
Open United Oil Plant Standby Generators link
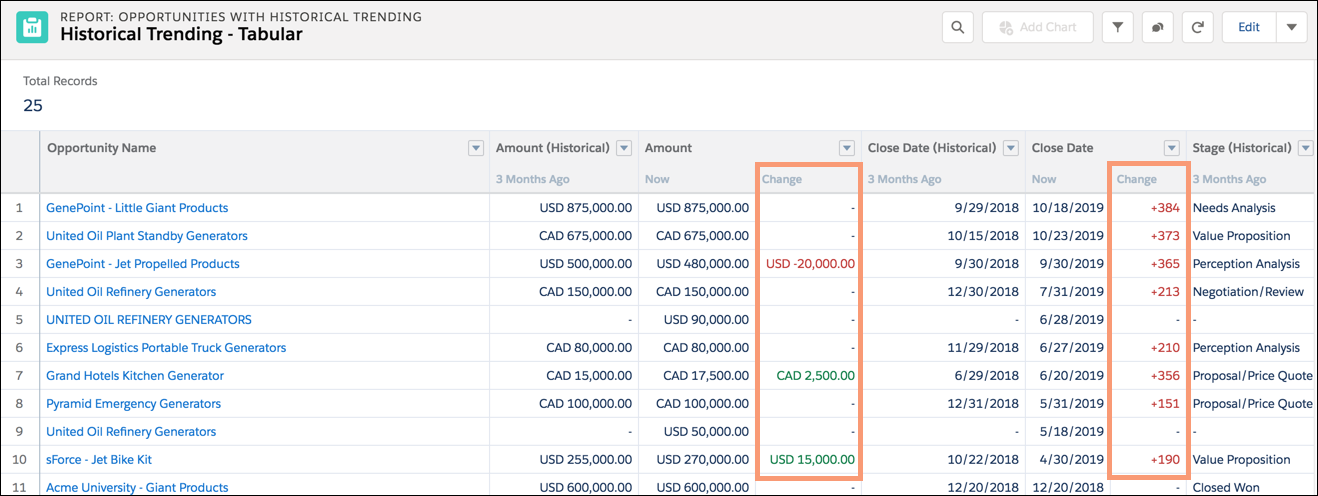tap(147, 236)
